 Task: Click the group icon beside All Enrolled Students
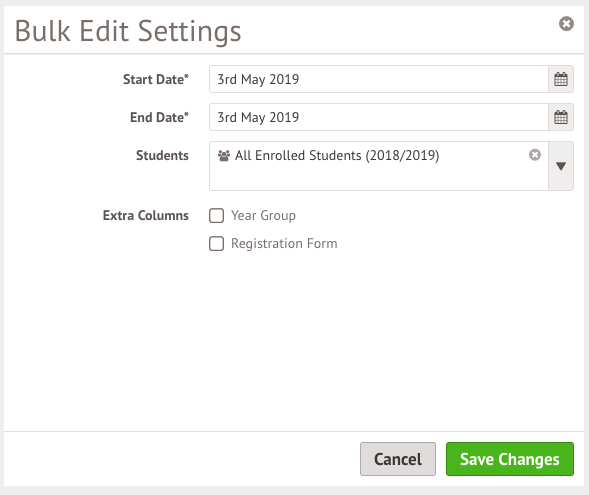[x=224, y=155]
